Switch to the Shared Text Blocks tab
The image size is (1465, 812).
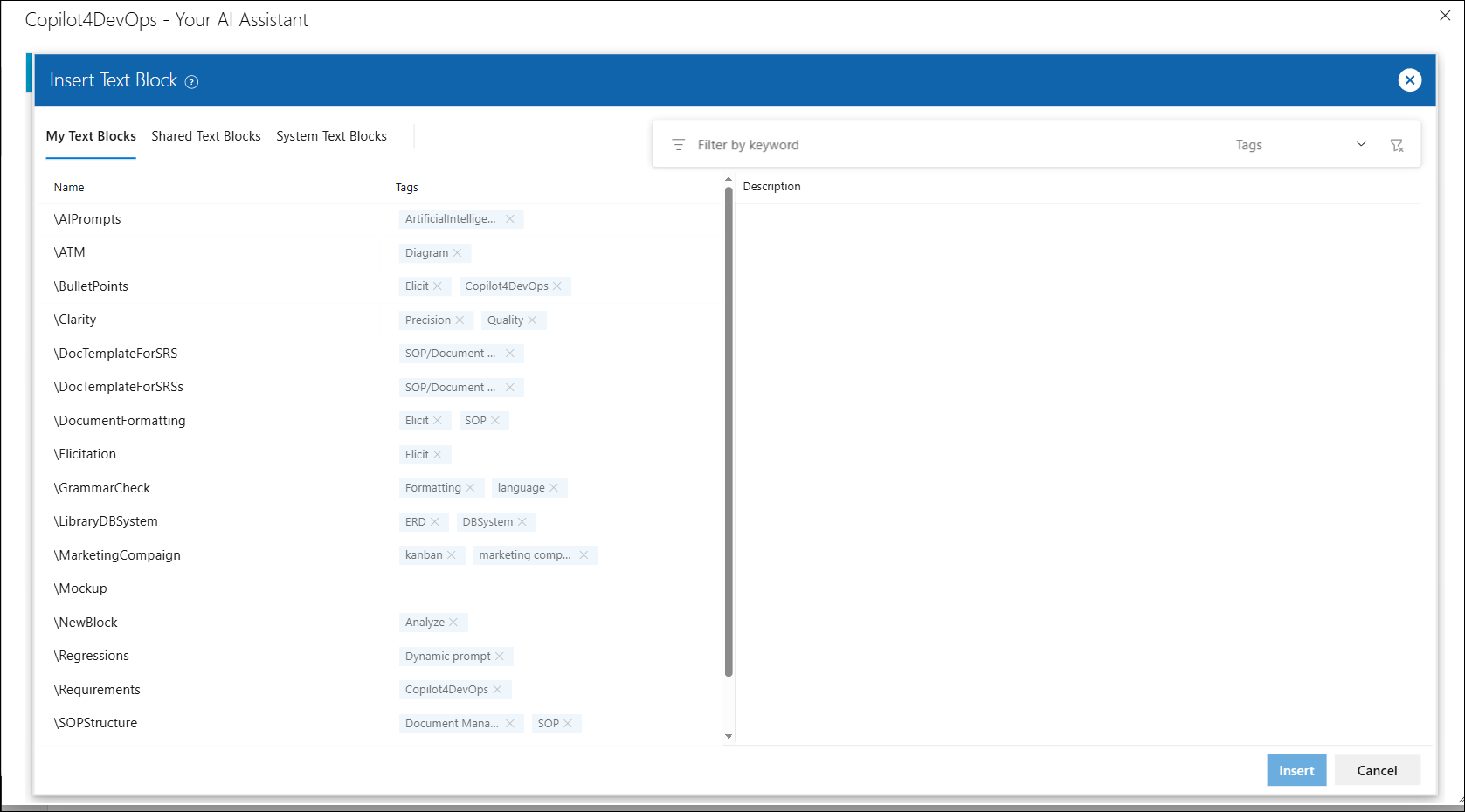(x=205, y=135)
